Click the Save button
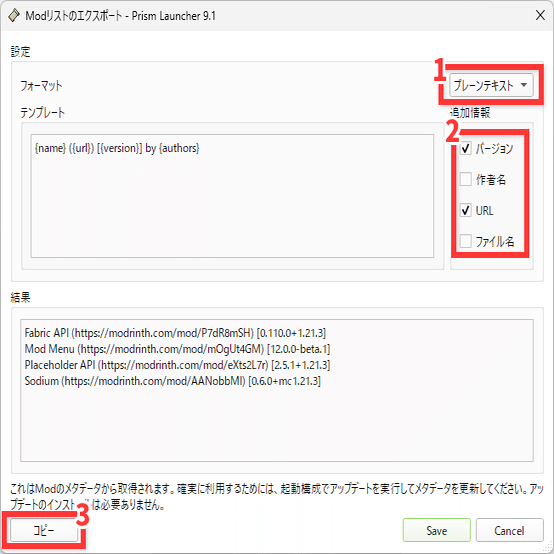 436,530
